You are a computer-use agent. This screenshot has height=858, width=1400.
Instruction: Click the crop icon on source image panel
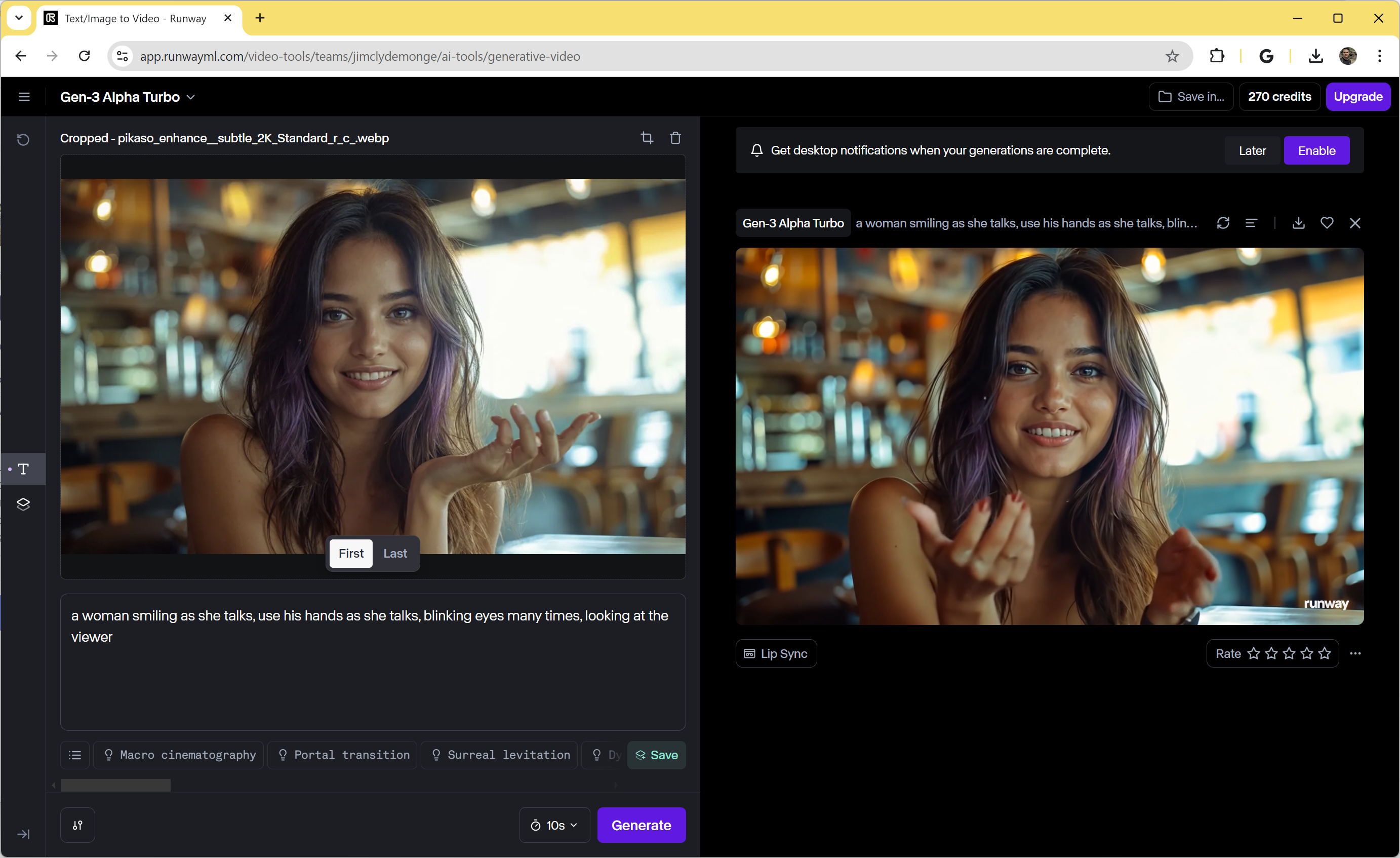click(647, 138)
